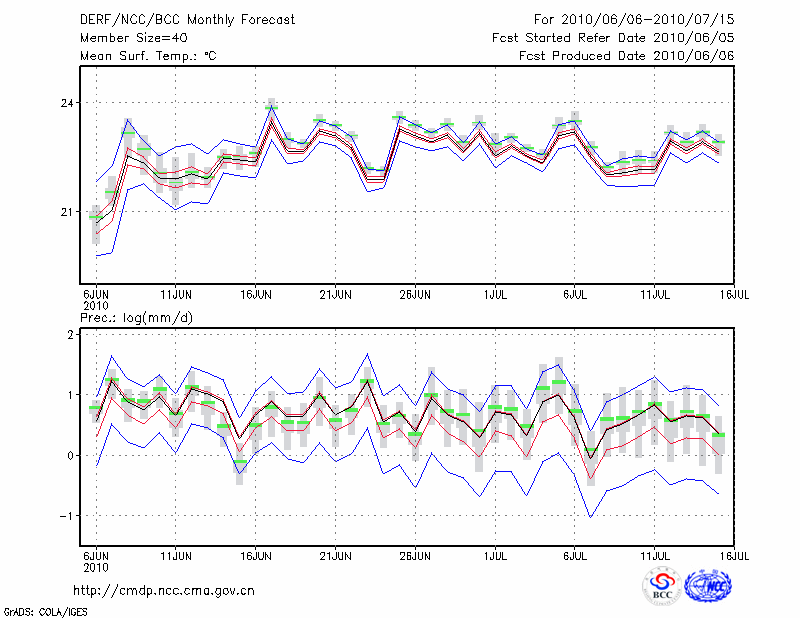Click the 11JUL marker under temperature chart
The image size is (800, 618).
point(655,296)
